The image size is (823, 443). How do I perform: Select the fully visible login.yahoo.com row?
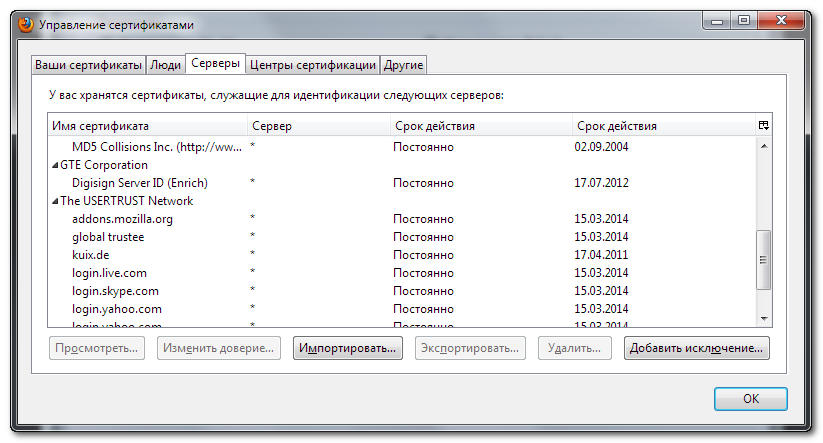[402, 309]
